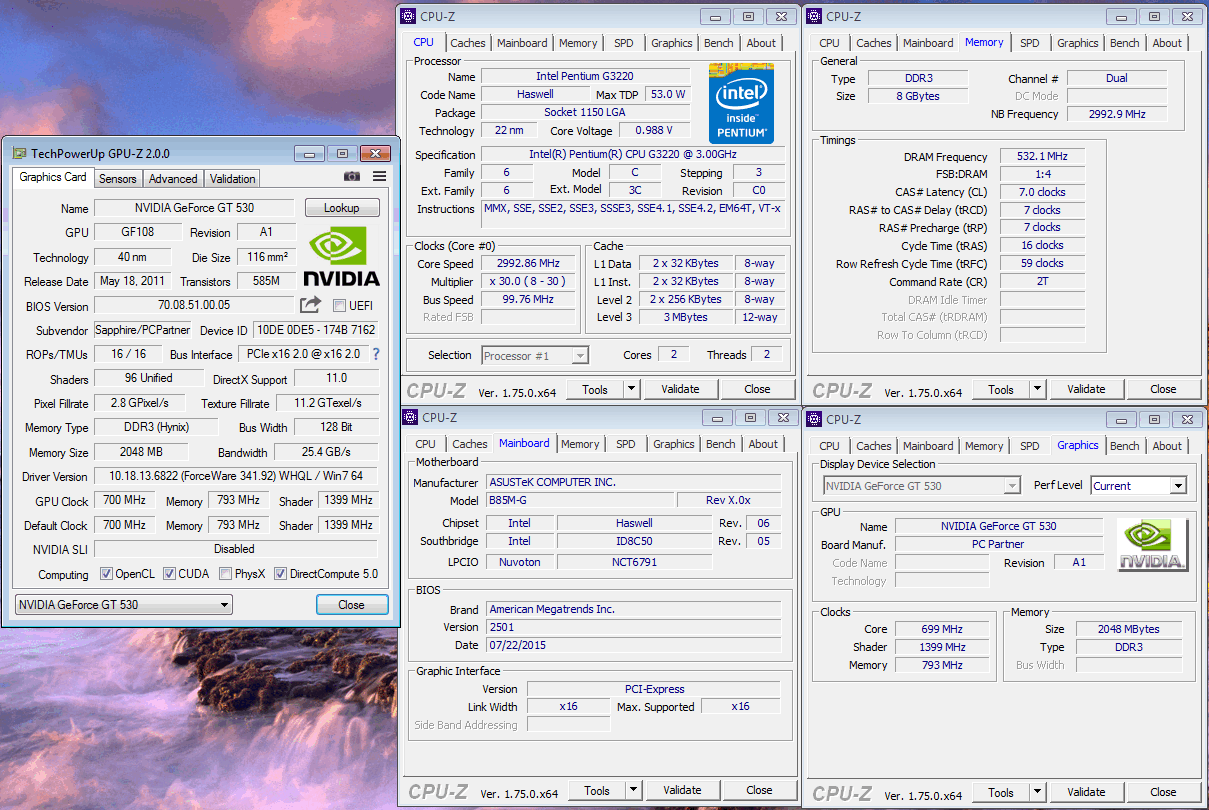Click Validate in the Memory window
1209x810 pixels.
click(x=1086, y=390)
